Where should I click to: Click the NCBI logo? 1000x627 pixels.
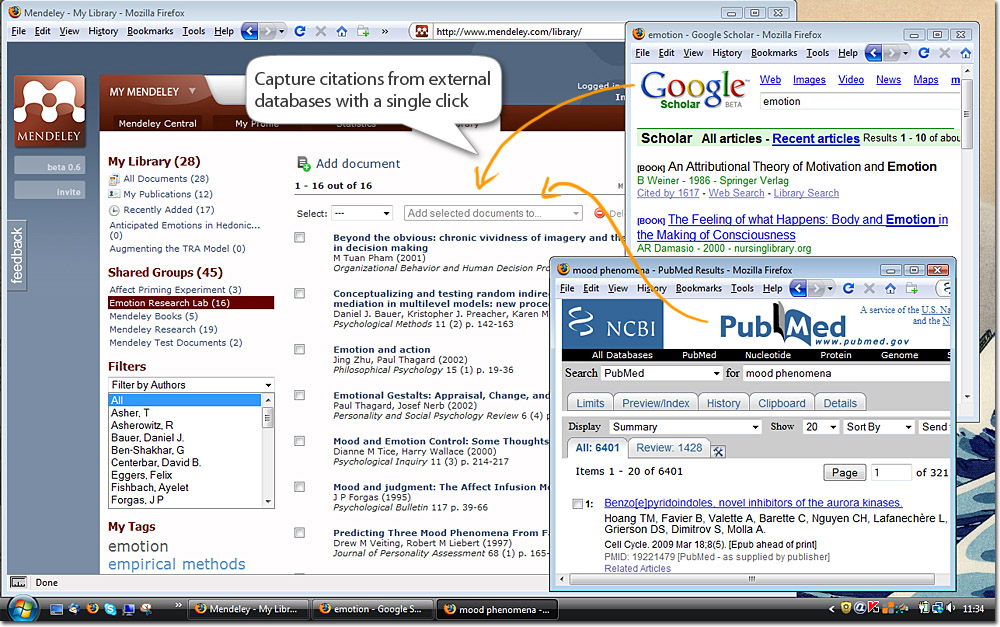[x=612, y=324]
